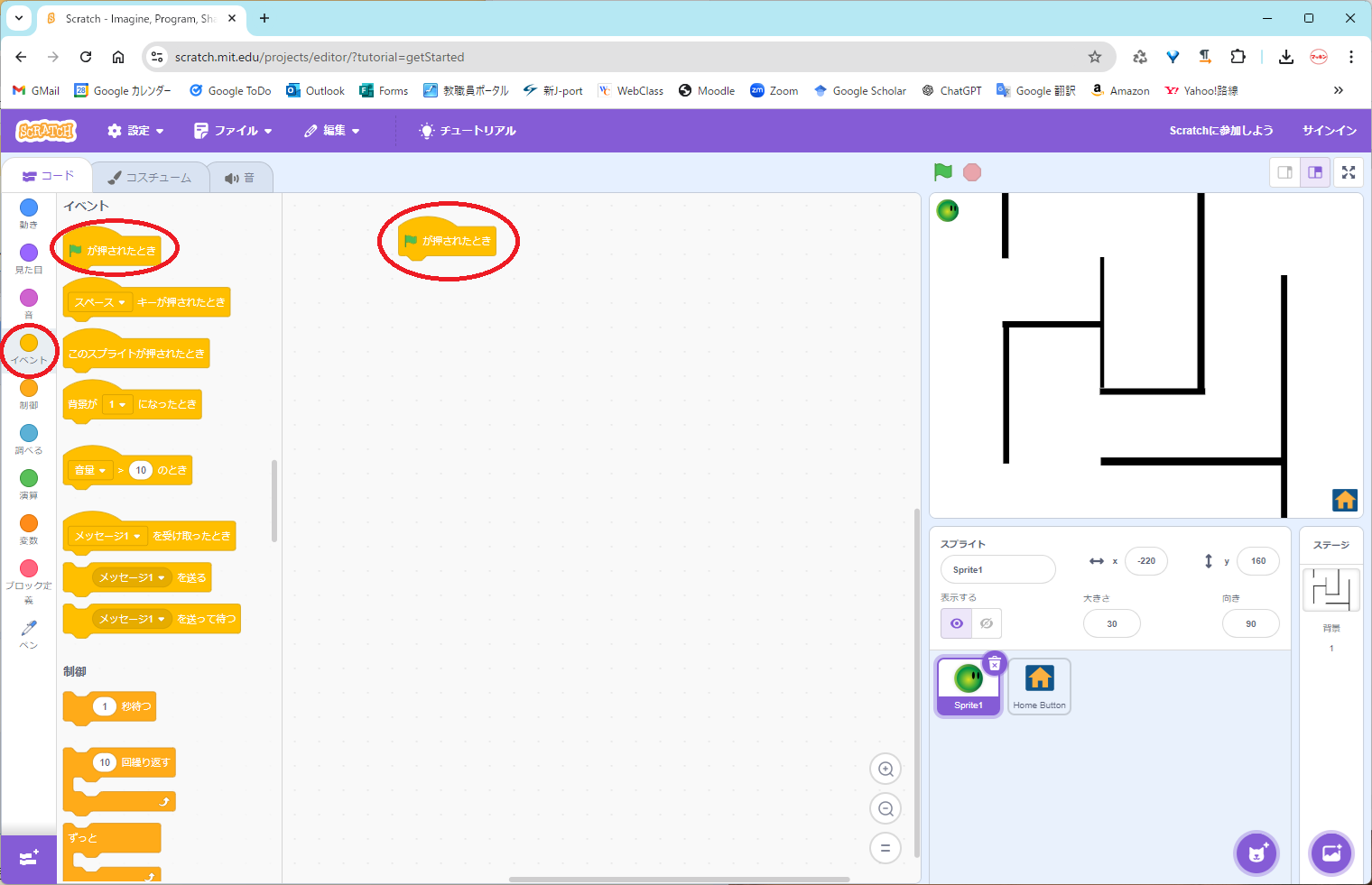Click the green flag to start project
The height and width of the screenshot is (885, 1372).
tap(943, 171)
